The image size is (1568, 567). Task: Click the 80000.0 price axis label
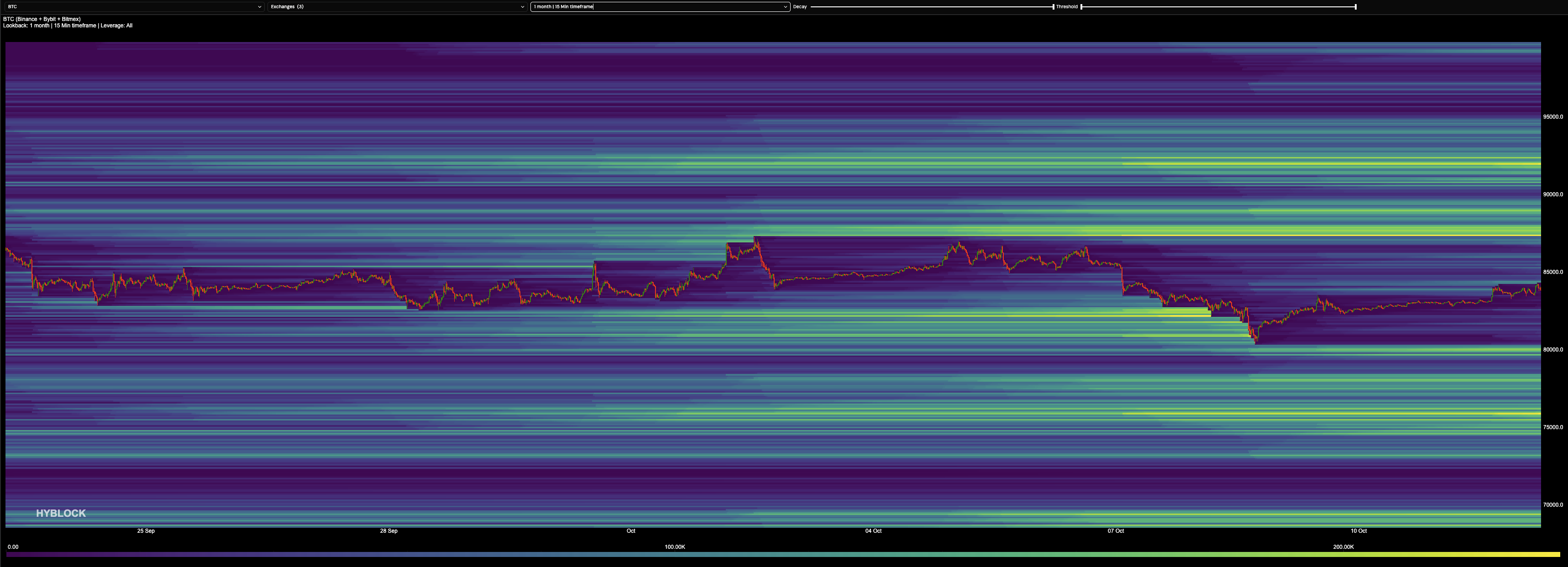click(1553, 350)
